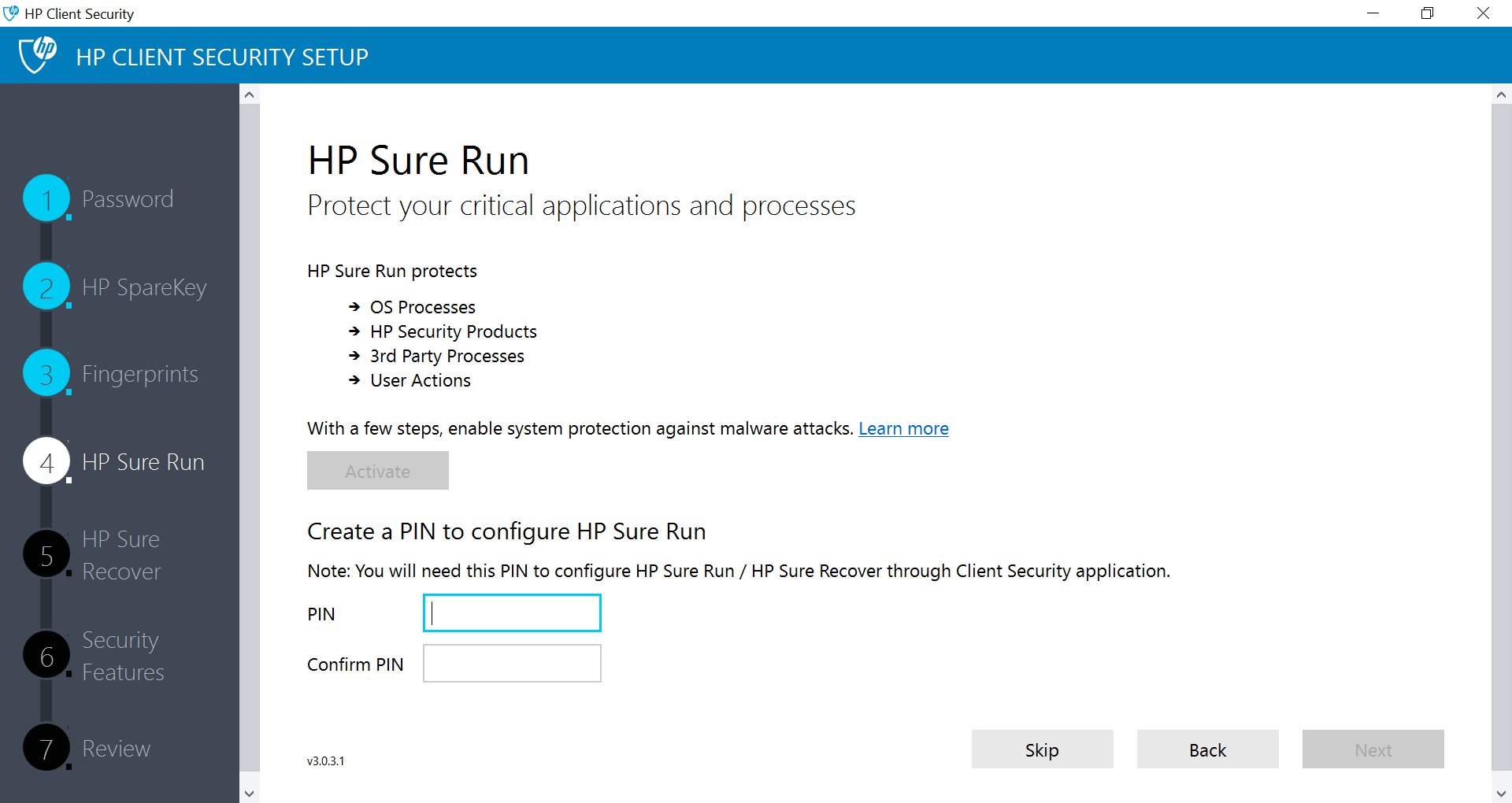Viewport: 1512px width, 803px height.
Task: Minimize the HP Client Security window
Action: click(x=1373, y=13)
